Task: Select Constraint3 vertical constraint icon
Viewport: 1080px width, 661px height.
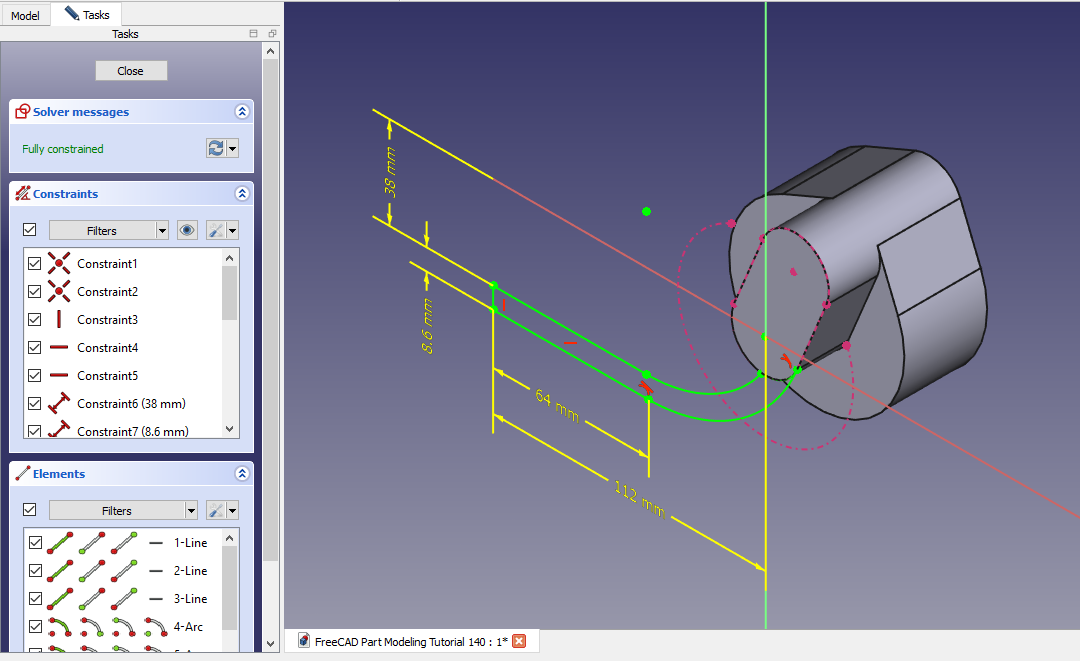Action: coord(59,320)
